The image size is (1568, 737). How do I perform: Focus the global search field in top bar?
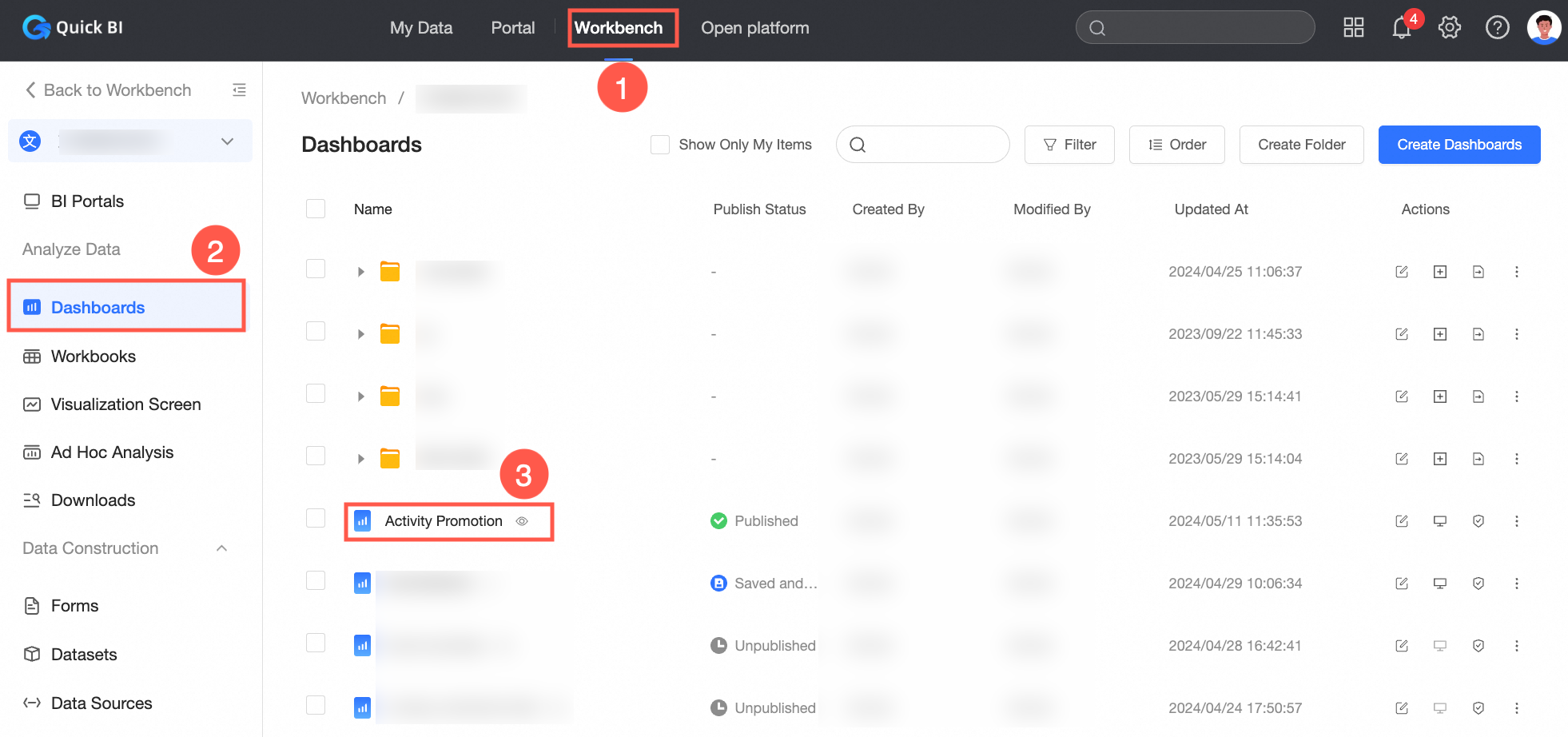point(1196,28)
